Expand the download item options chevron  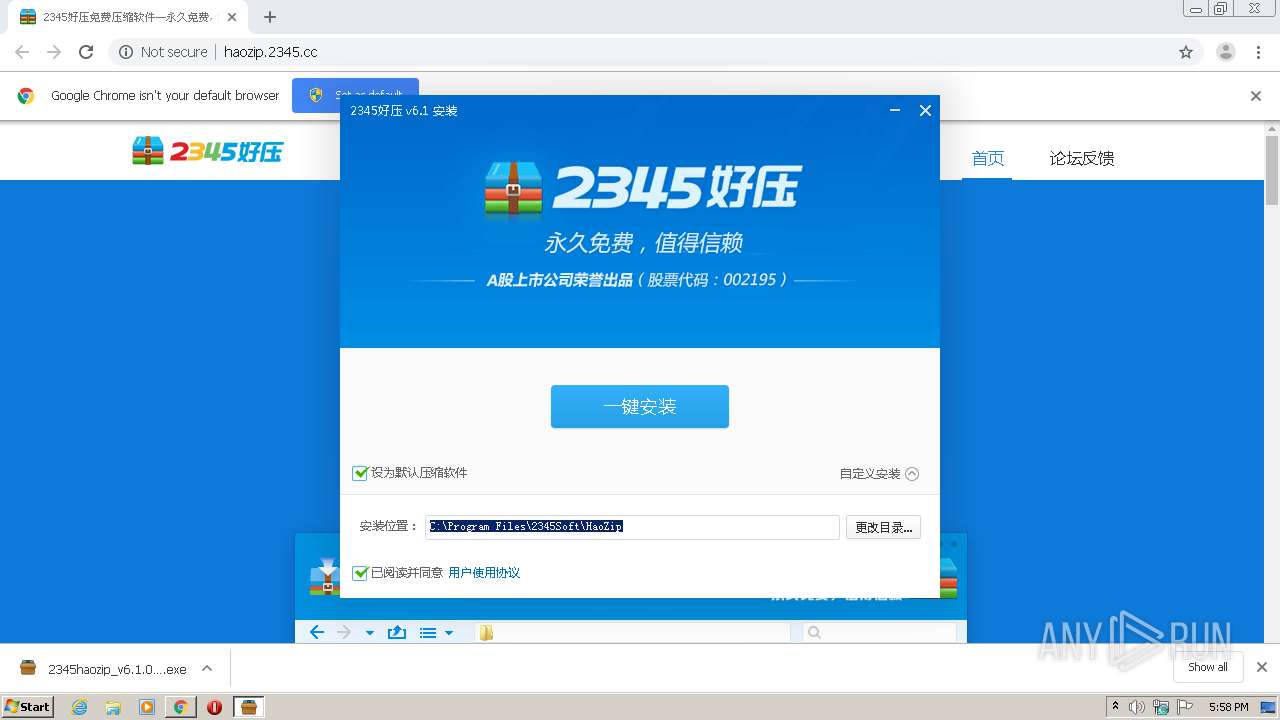coord(207,668)
